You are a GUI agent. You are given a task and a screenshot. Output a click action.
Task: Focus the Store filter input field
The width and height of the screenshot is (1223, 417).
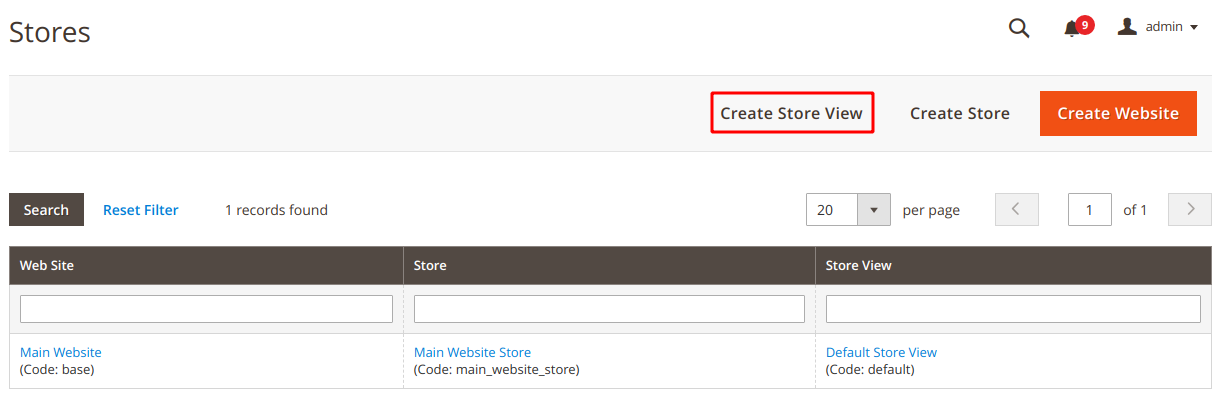[x=609, y=309]
